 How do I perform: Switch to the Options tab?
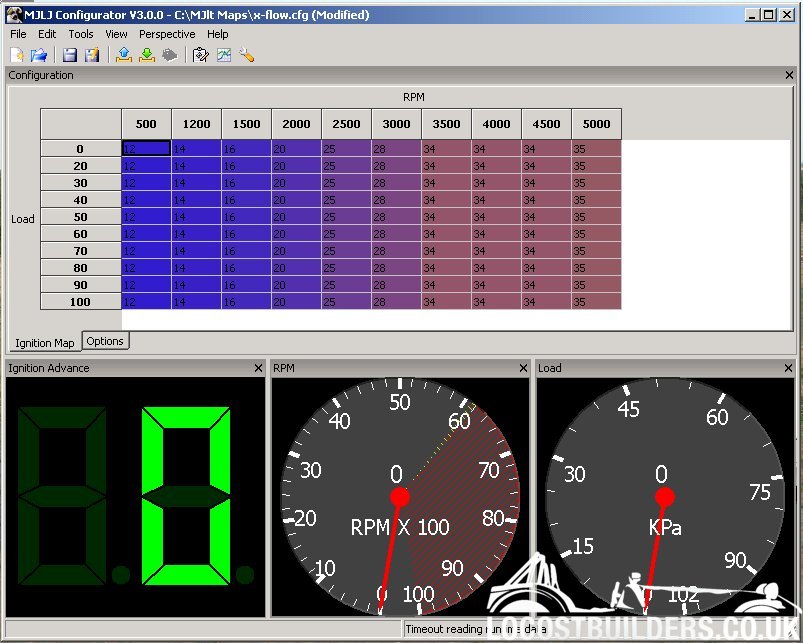(105, 341)
